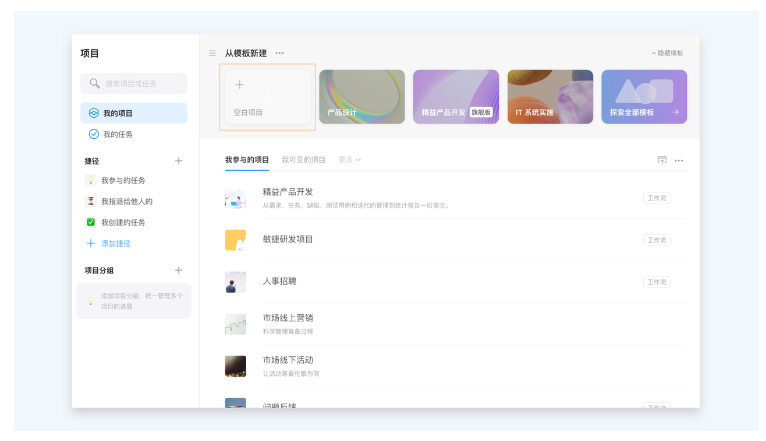The width and height of the screenshot is (766, 441).
Task: Open the 探索全部模板 card
Action: point(644,97)
